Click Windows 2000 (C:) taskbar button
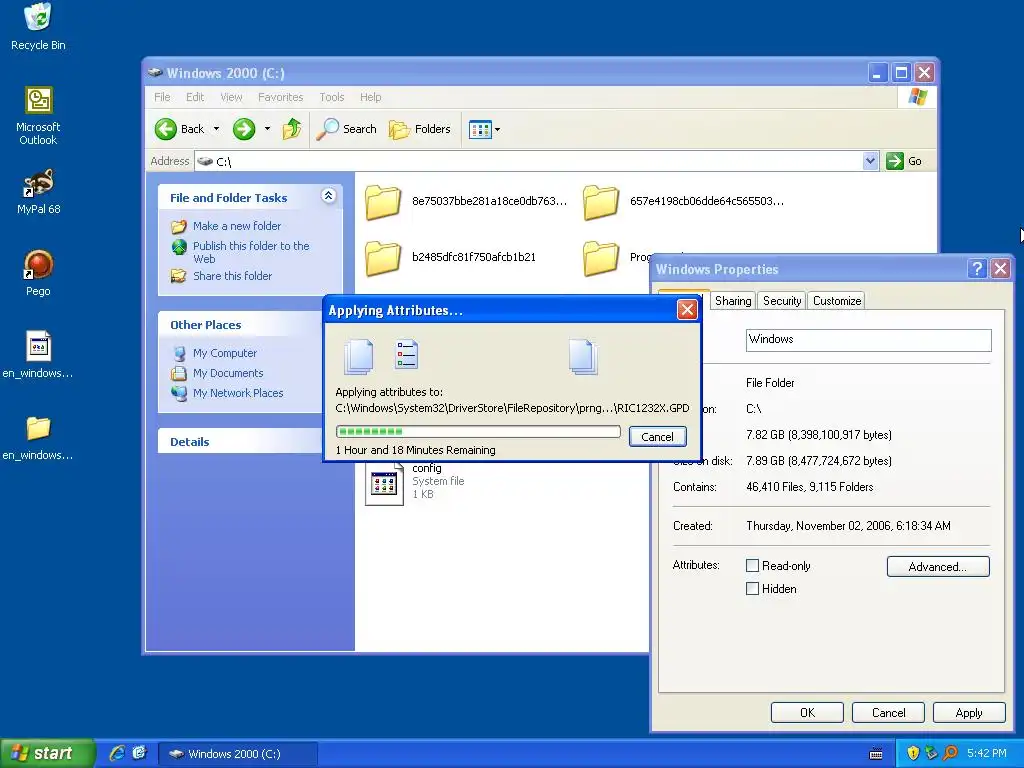Viewport: 1024px width, 768px height. [238, 754]
